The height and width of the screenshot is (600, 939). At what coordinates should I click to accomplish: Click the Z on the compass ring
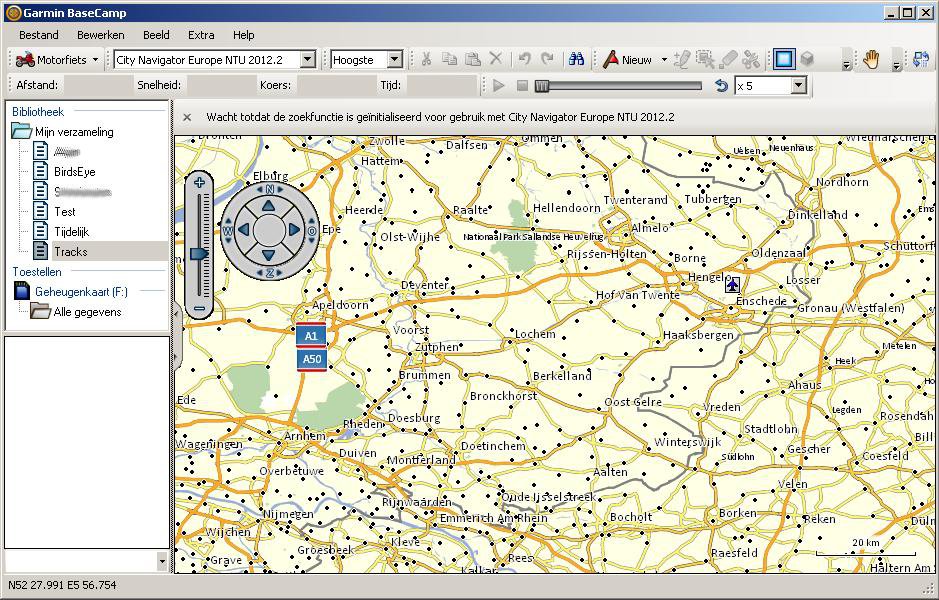click(x=269, y=273)
